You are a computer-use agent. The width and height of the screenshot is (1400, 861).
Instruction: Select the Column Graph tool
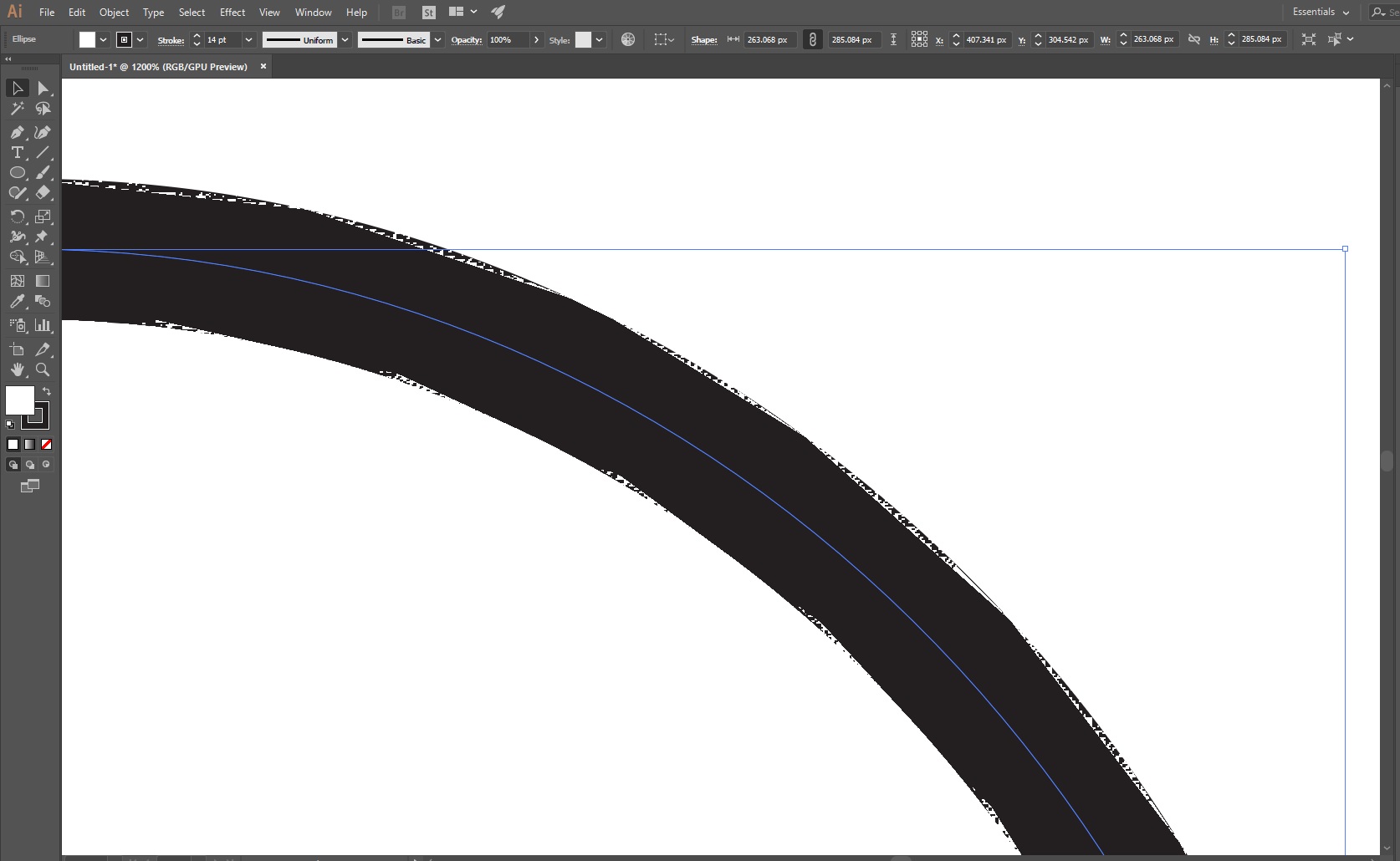pyautogui.click(x=43, y=325)
